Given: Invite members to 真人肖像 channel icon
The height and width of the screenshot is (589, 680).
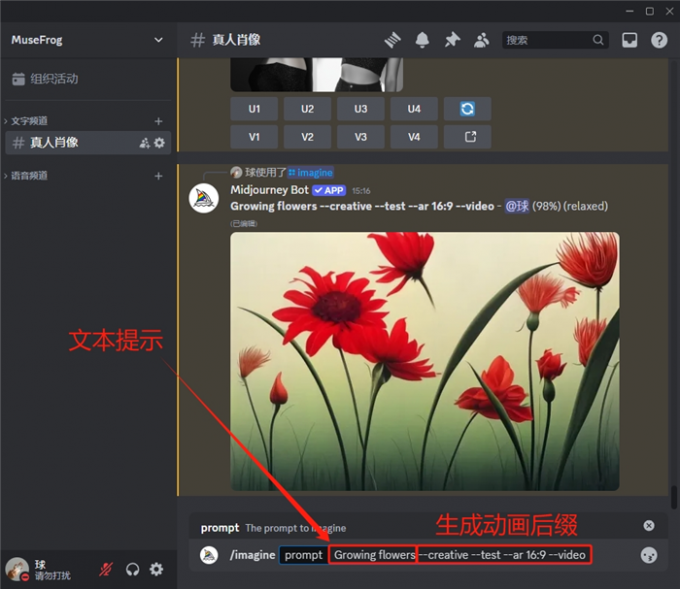Looking at the screenshot, I should click(144, 142).
